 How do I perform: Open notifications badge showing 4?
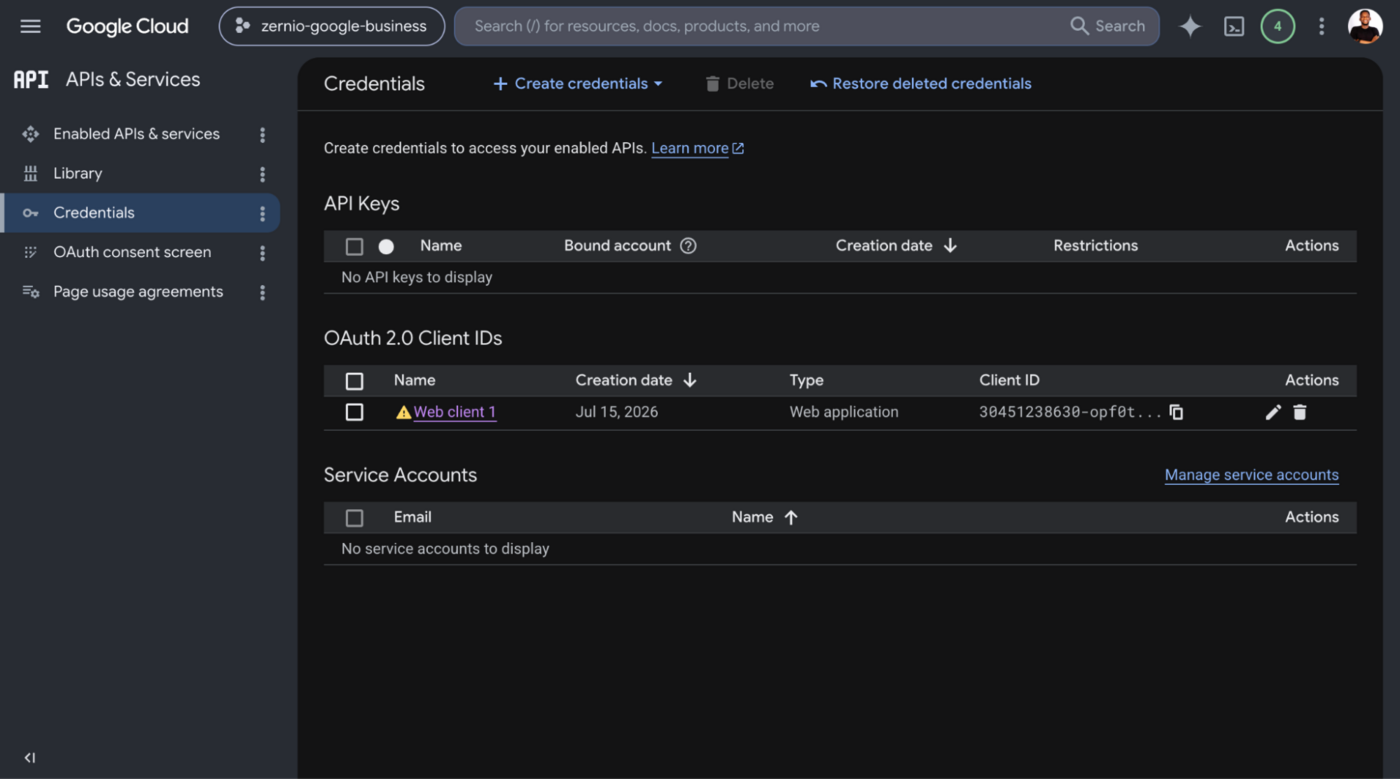tap(1277, 27)
